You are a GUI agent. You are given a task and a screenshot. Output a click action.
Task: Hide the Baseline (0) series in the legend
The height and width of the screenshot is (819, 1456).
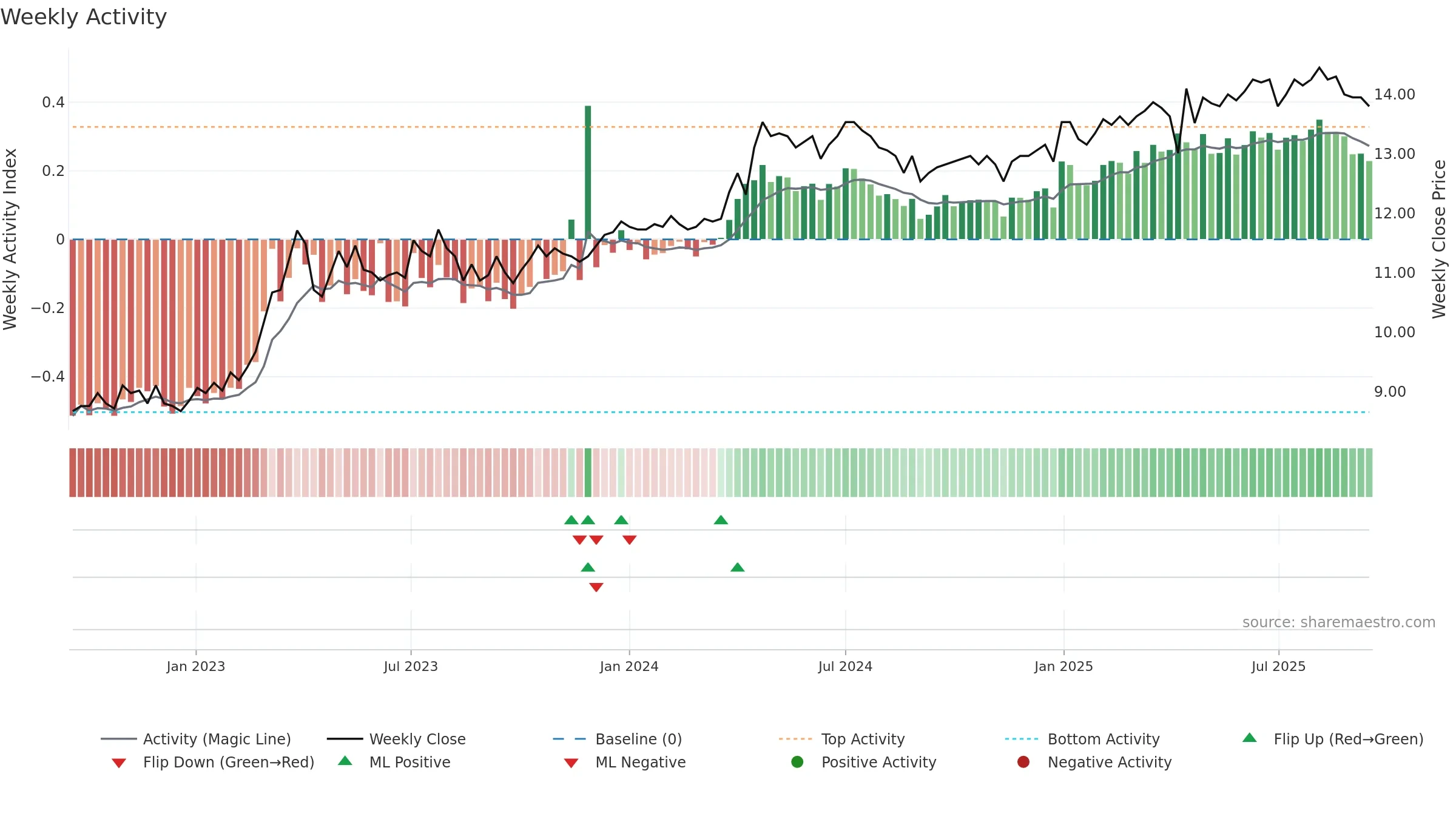(x=618, y=739)
